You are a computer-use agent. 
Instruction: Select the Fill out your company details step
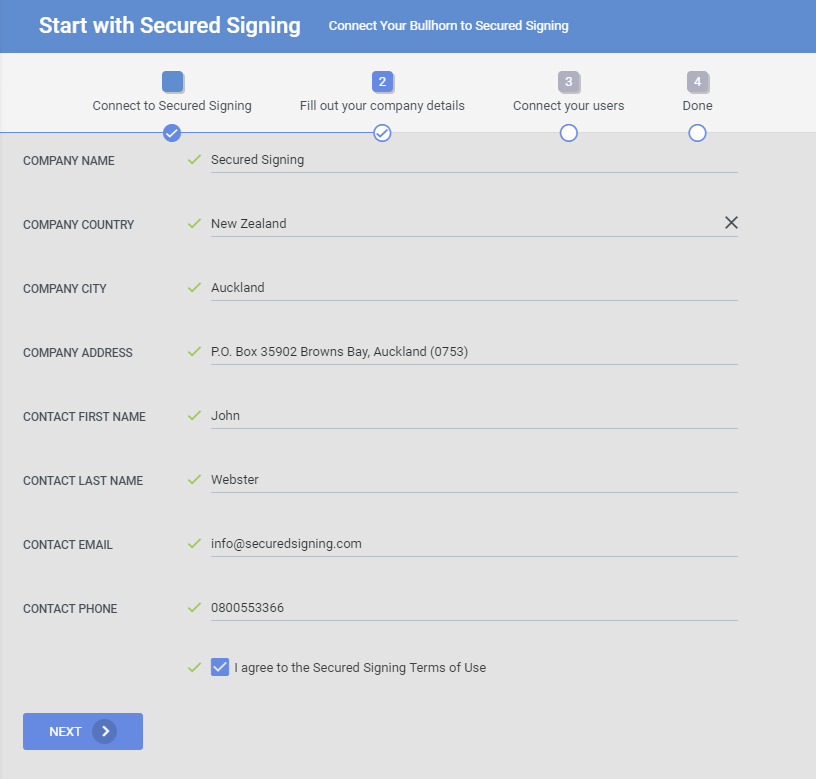tap(382, 106)
